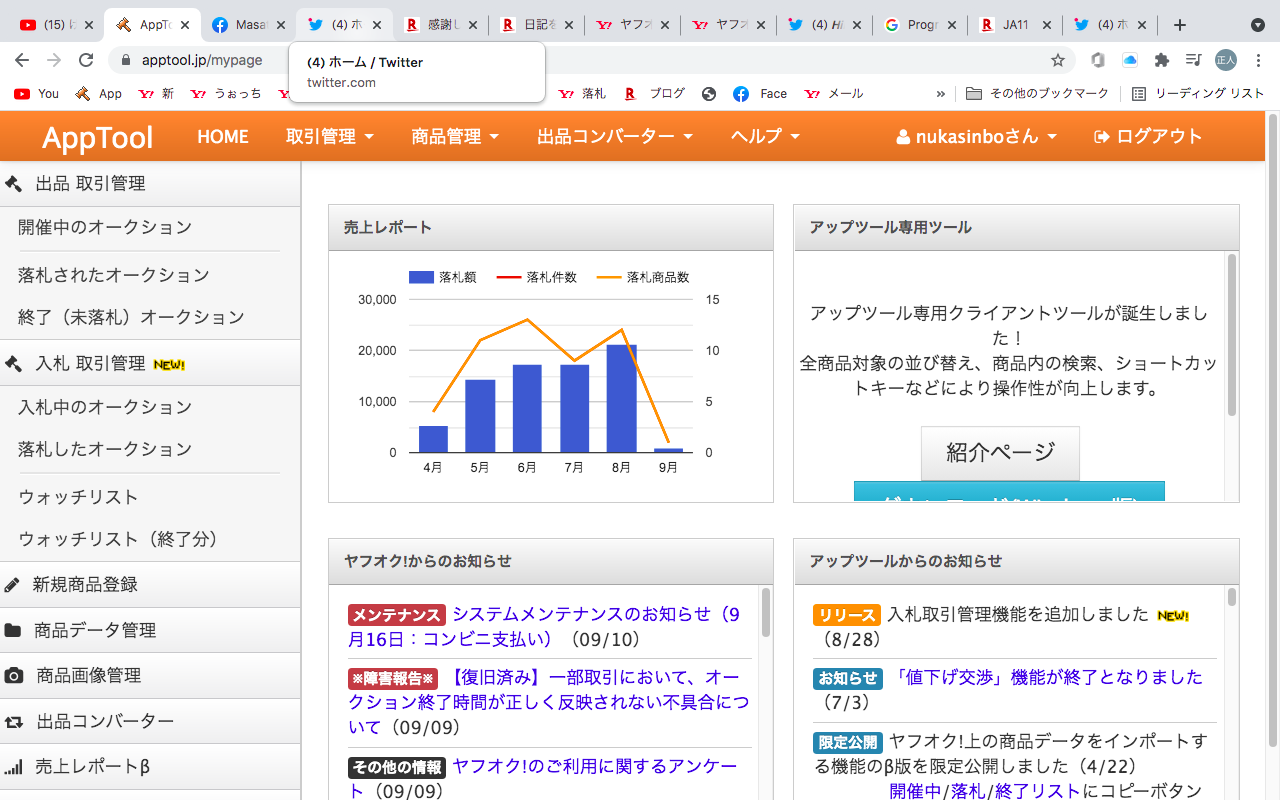Open the 出品コンバーター navigation dropdown
The width and height of the screenshot is (1280, 800).
point(615,136)
